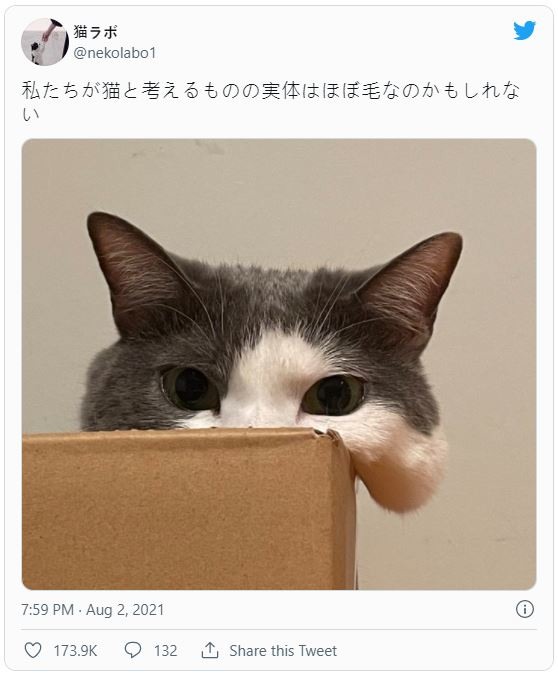The height and width of the screenshot is (673, 558).
Task: Click the Japanese tweet text
Action: pyautogui.click(x=270, y=101)
